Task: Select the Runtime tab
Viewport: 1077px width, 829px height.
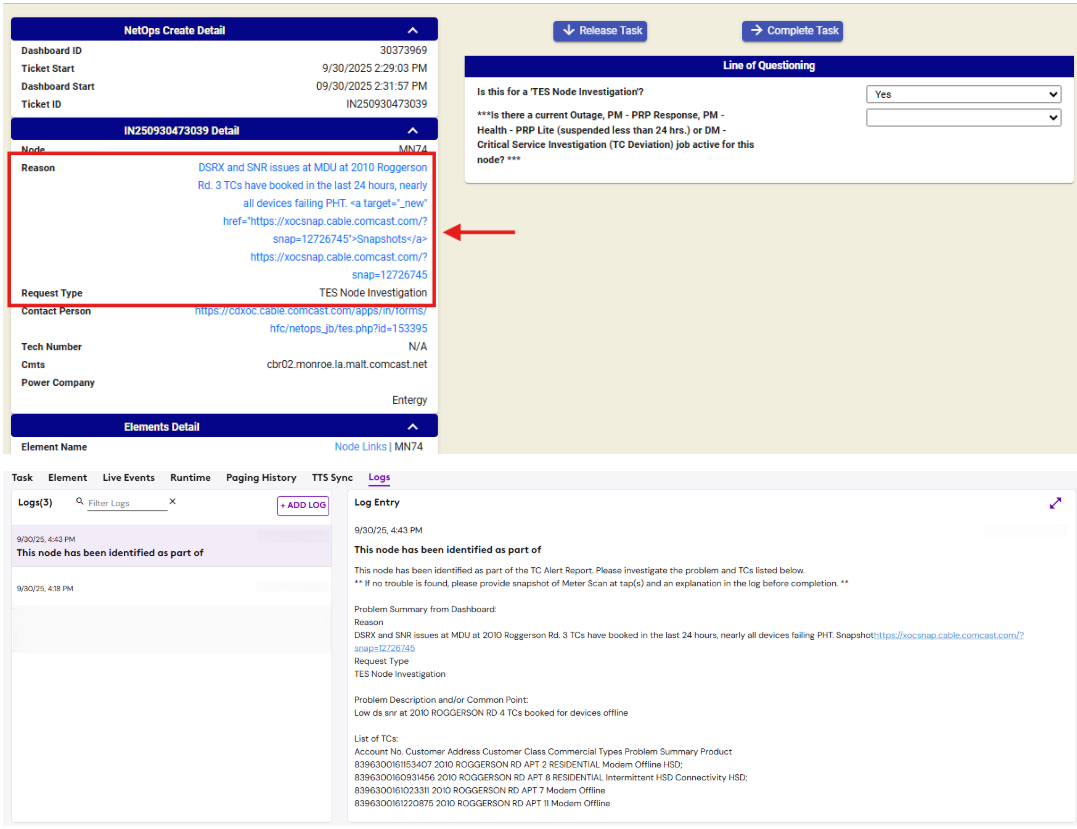Action: [x=190, y=478]
